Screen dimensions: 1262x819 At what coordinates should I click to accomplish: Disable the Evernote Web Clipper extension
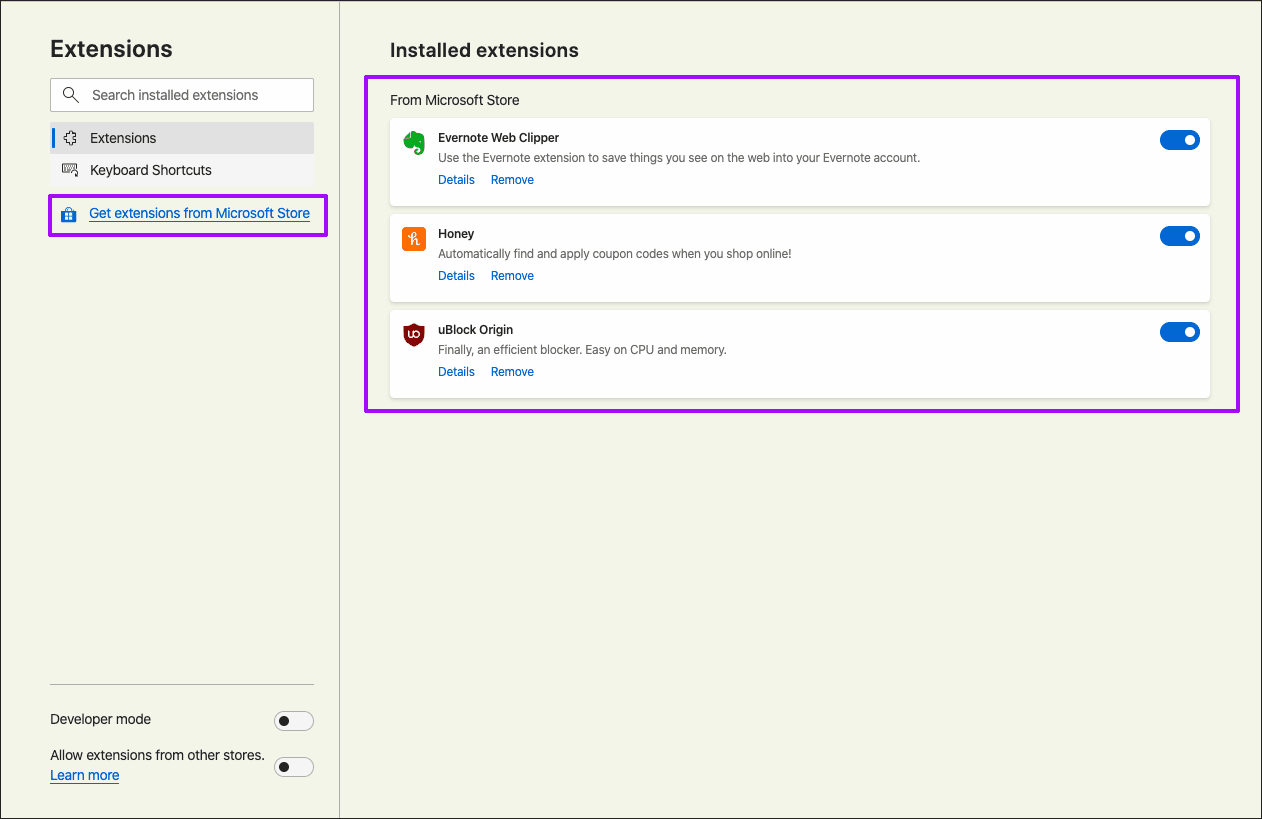[x=1180, y=140]
